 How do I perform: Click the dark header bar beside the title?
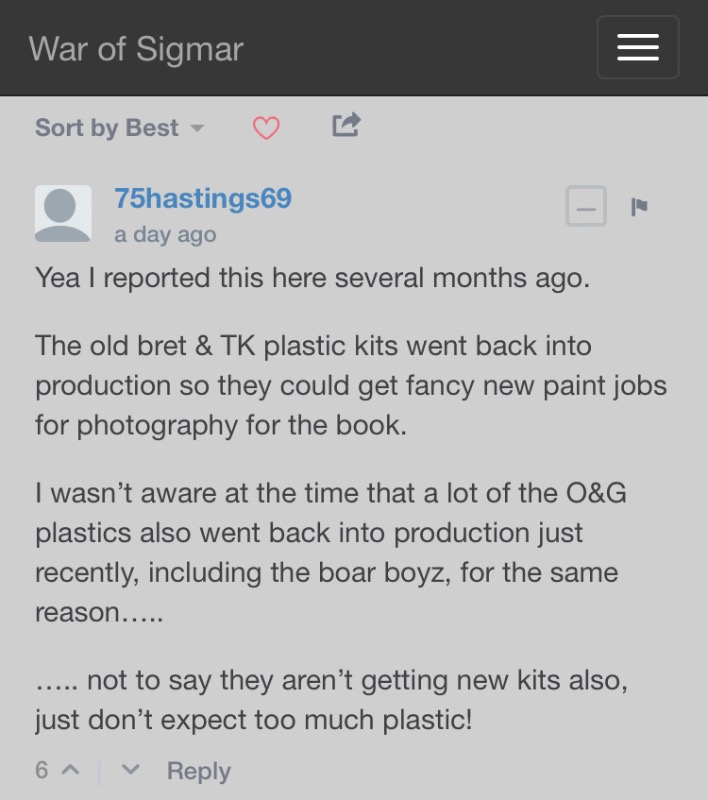pos(418,48)
